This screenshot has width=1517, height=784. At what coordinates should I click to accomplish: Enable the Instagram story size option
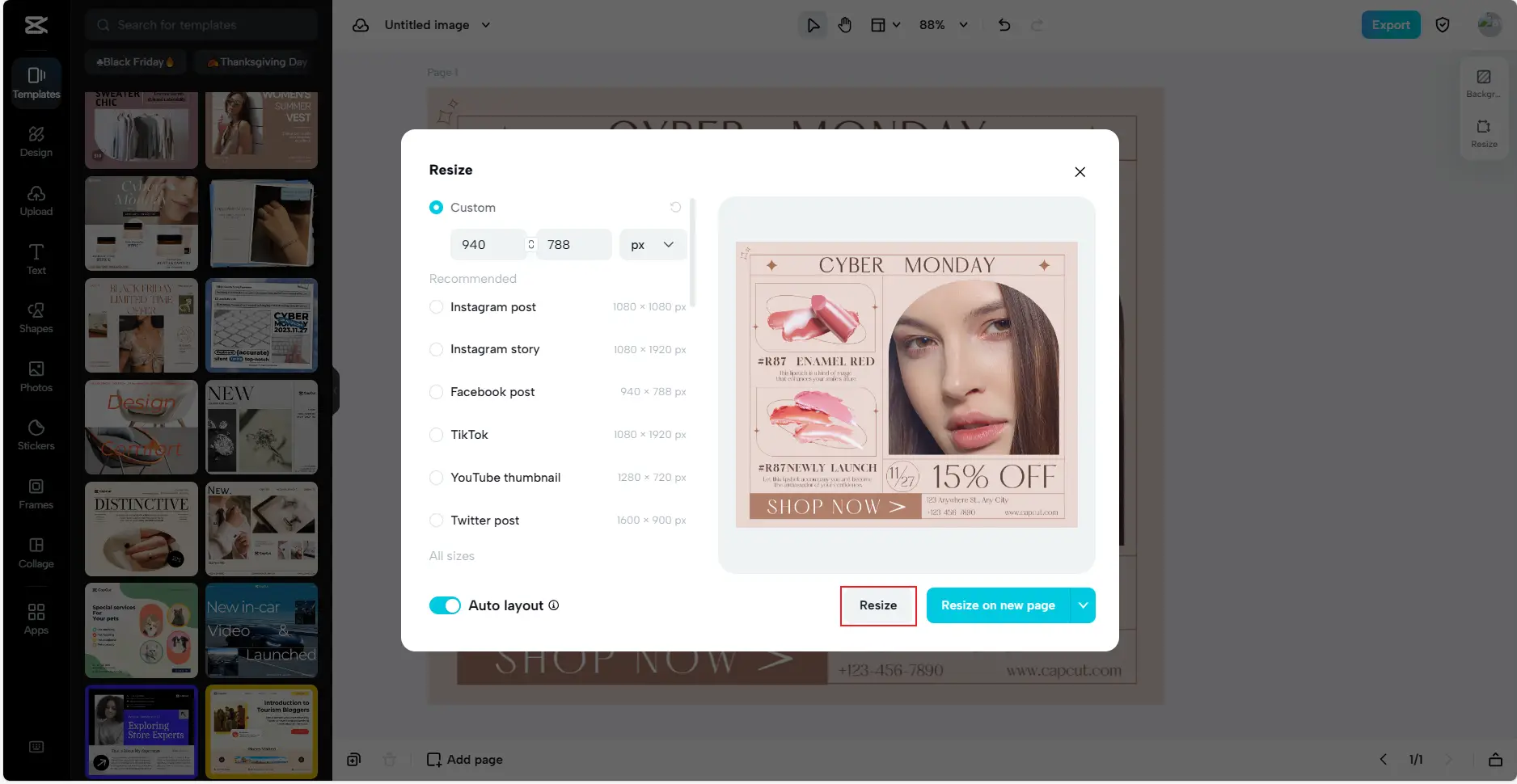point(436,349)
